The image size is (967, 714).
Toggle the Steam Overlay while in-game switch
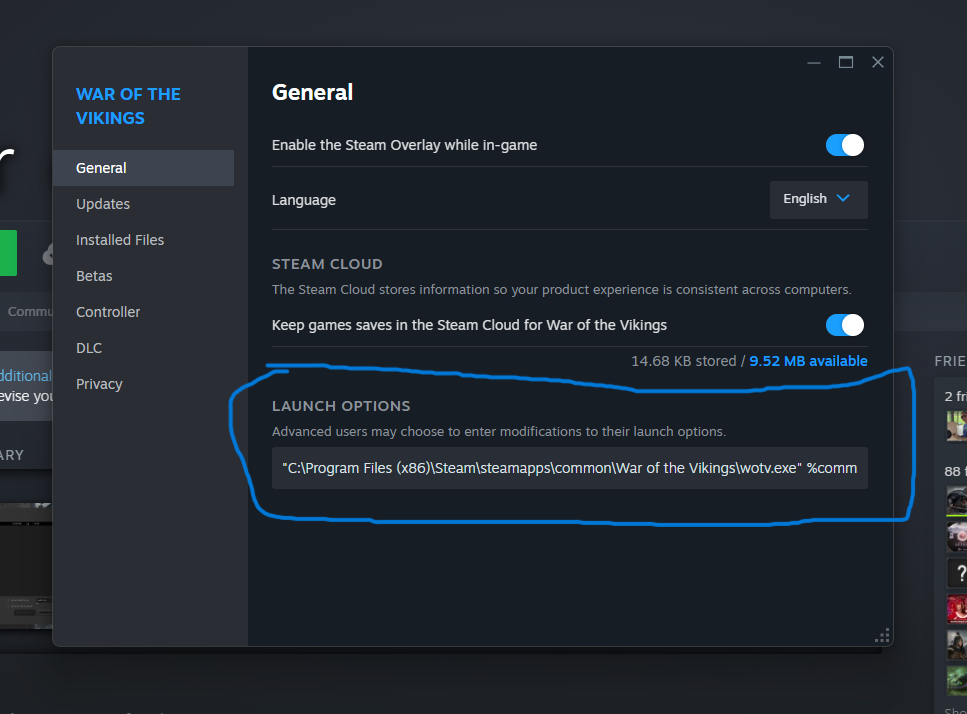click(x=845, y=145)
